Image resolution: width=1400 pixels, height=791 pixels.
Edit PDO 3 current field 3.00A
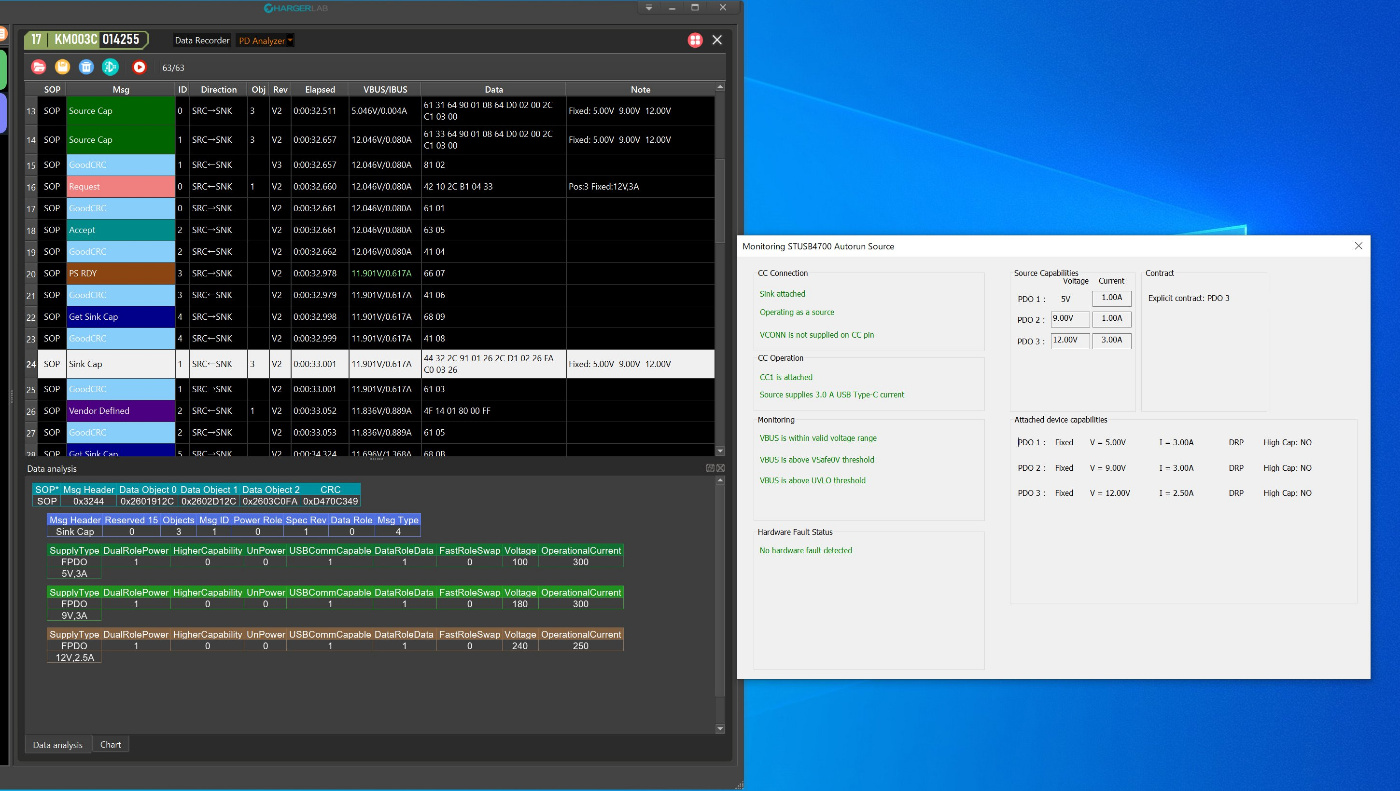click(1111, 340)
